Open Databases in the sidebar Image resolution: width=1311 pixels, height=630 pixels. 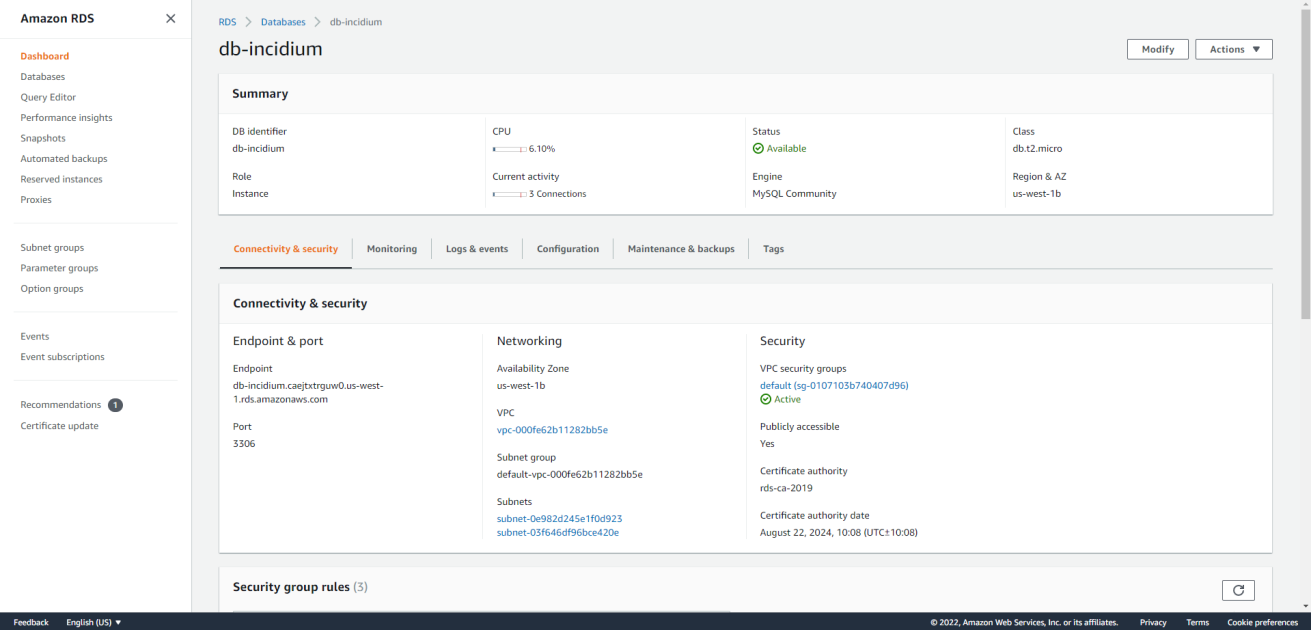coord(43,77)
